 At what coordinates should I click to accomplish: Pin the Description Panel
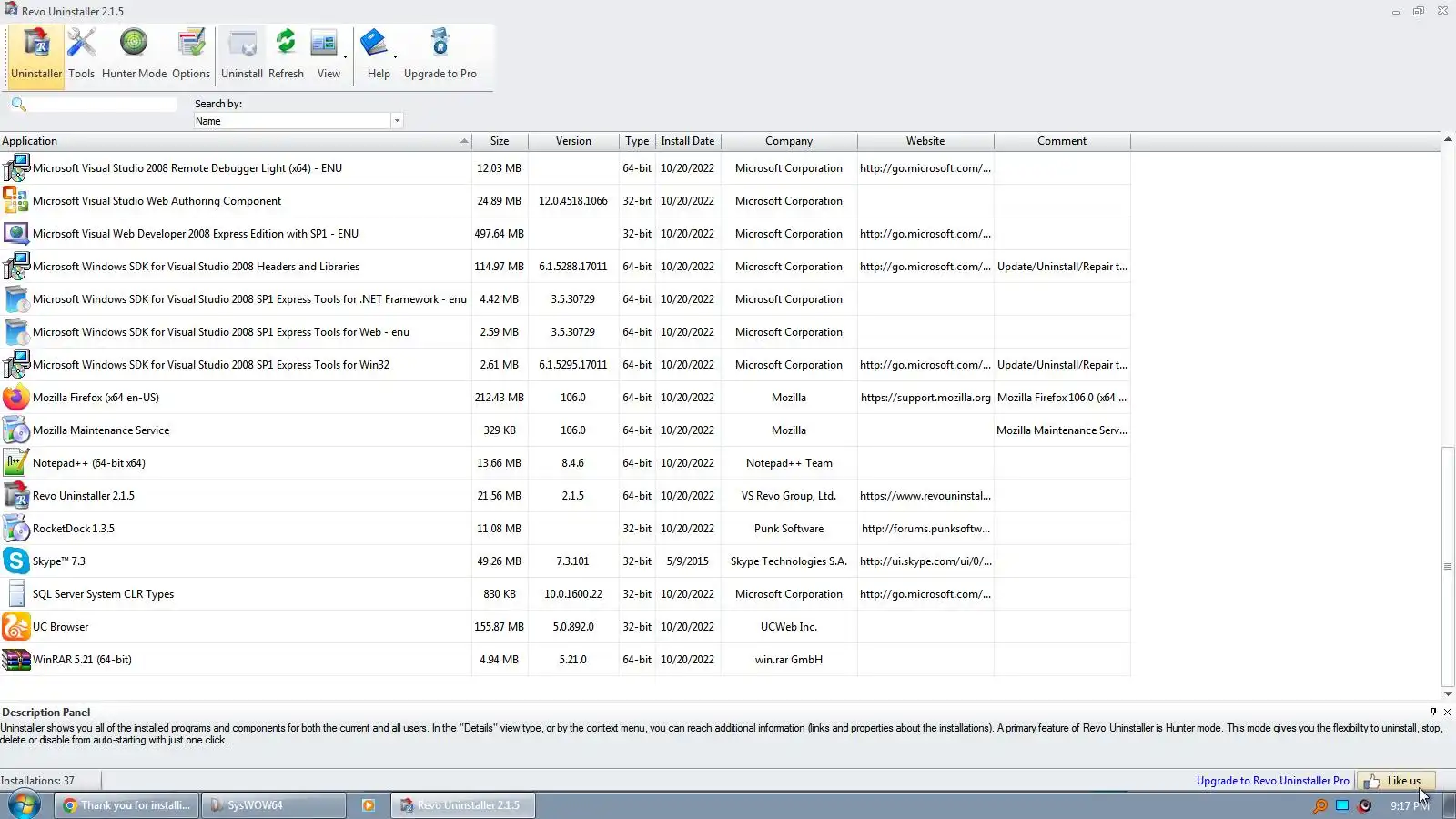(x=1433, y=712)
